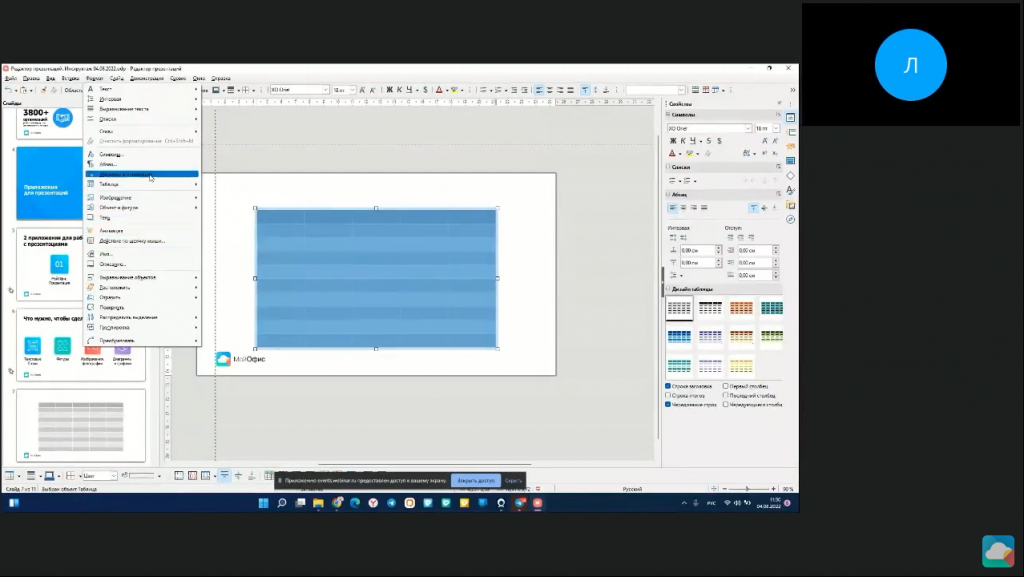Toggle the 'Строка заголовка' checkbox

click(x=669, y=386)
